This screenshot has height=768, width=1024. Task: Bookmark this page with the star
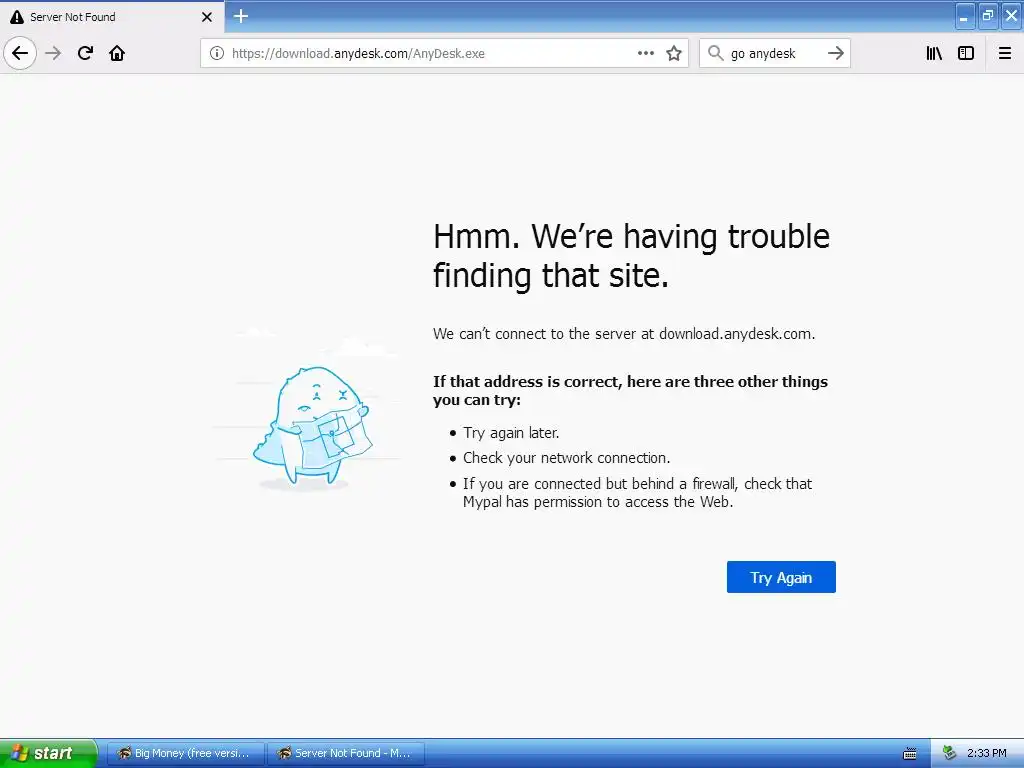[674, 53]
